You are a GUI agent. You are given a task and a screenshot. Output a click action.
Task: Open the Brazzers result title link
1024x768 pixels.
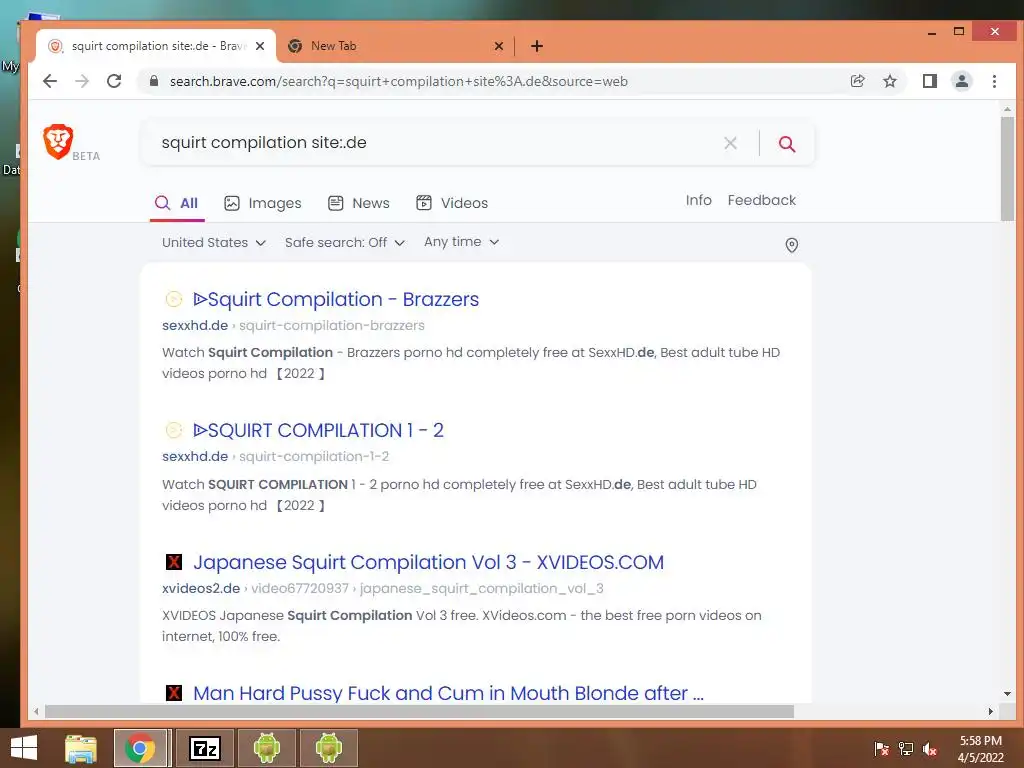pos(336,299)
